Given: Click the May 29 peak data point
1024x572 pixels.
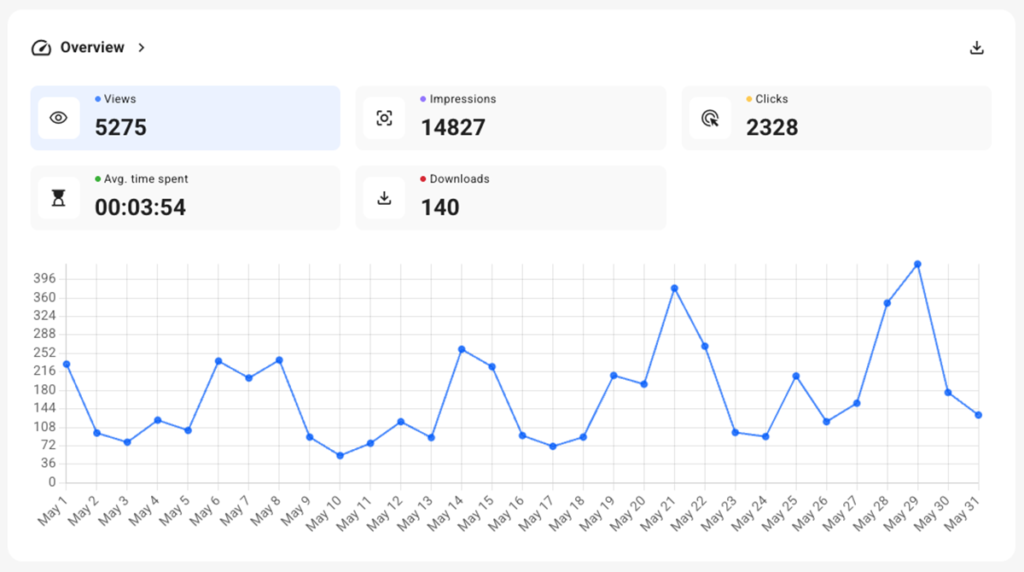Looking at the screenshot, I should point(918,264).
